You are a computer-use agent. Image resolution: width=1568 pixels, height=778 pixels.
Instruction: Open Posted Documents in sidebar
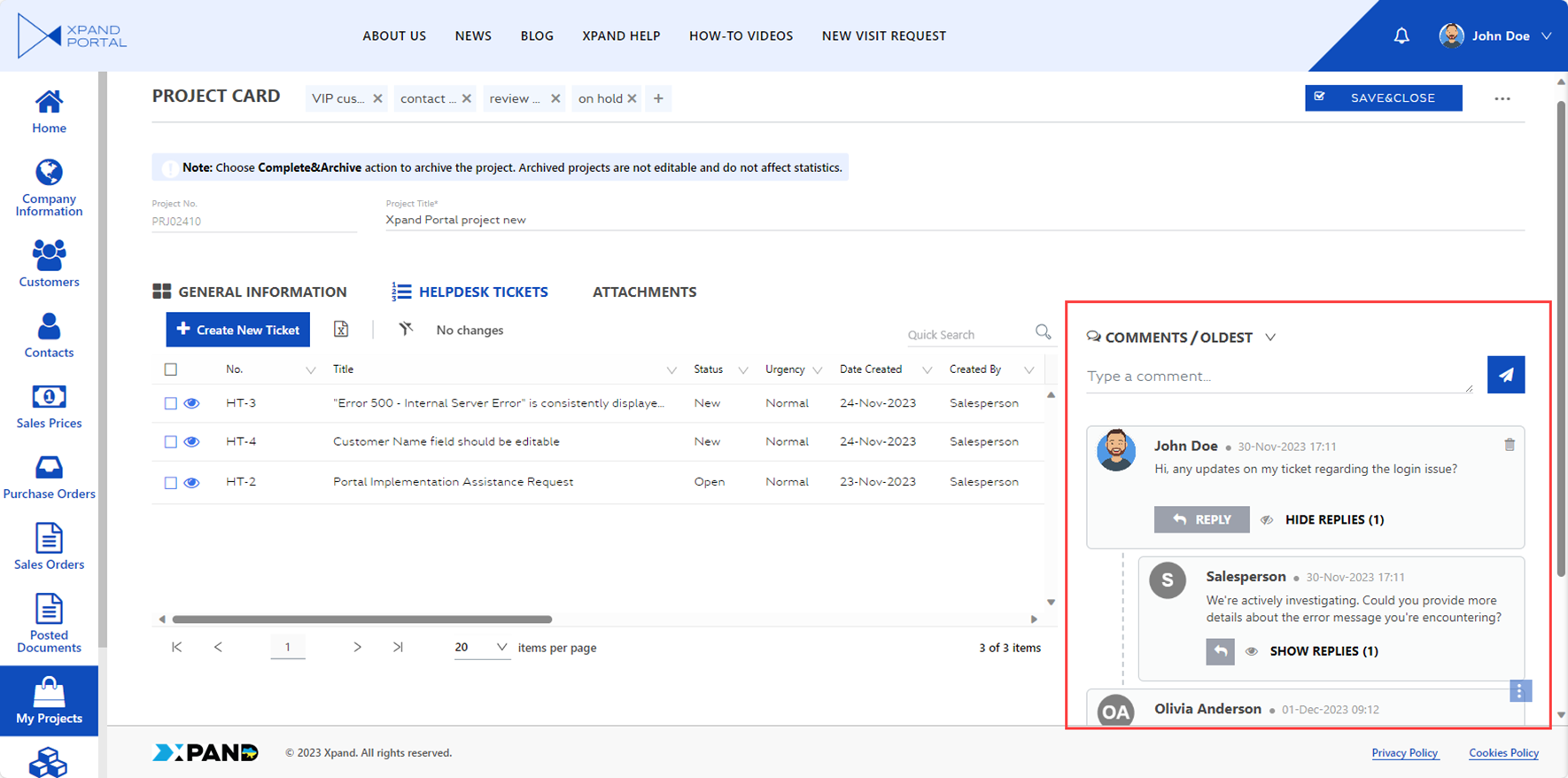[49, 624]
